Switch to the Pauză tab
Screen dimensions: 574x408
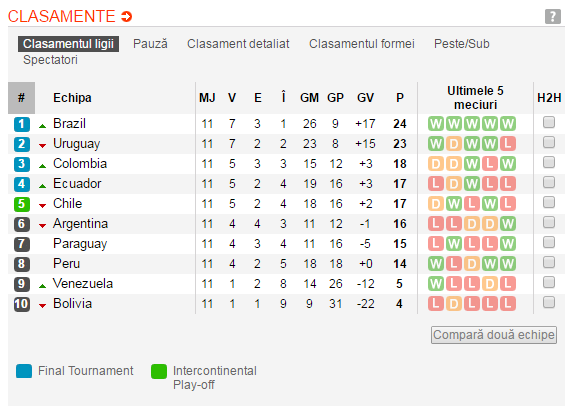(150, 44)
